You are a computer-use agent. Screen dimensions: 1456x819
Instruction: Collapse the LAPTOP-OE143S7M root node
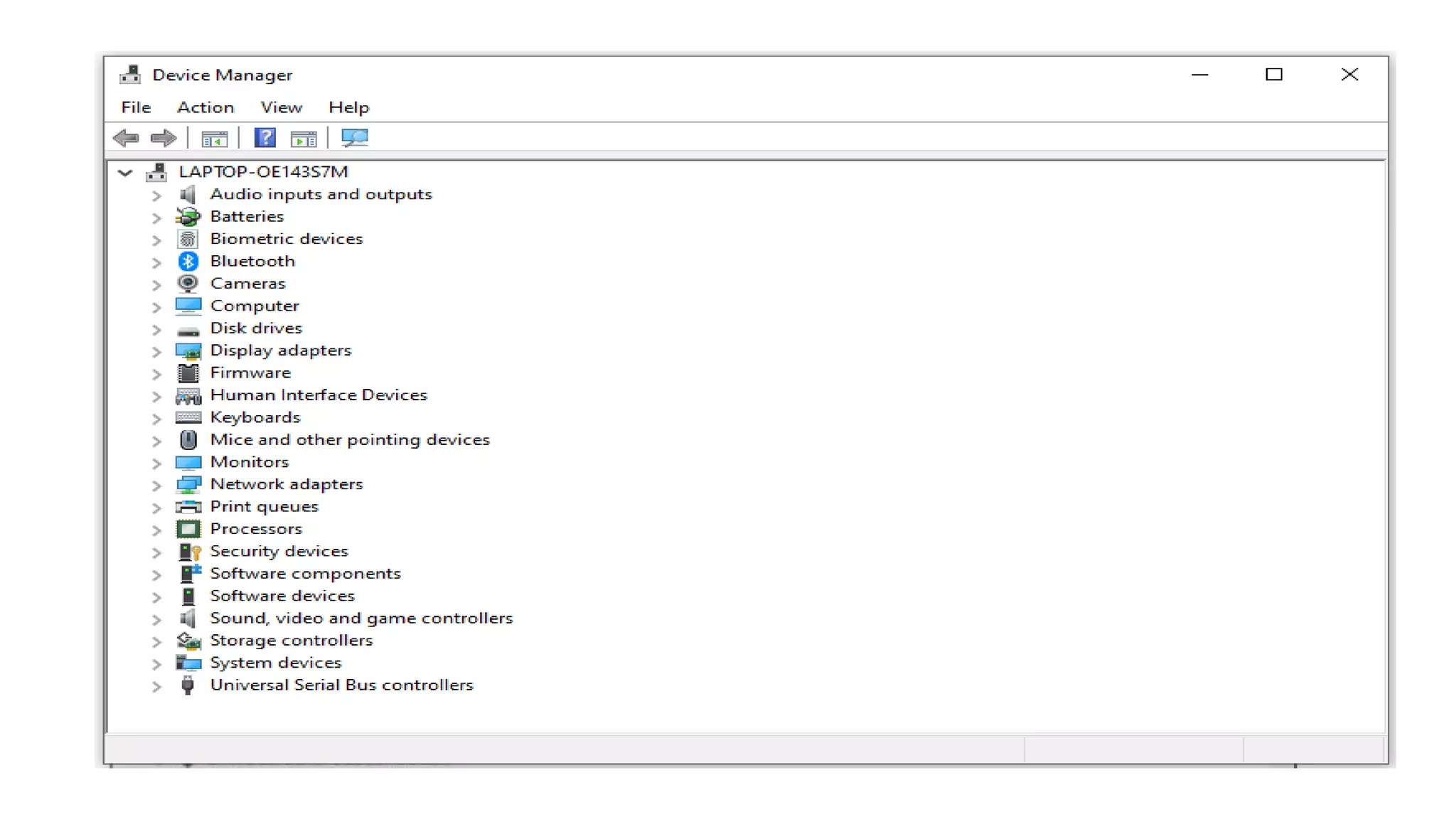tap(125, 172)
